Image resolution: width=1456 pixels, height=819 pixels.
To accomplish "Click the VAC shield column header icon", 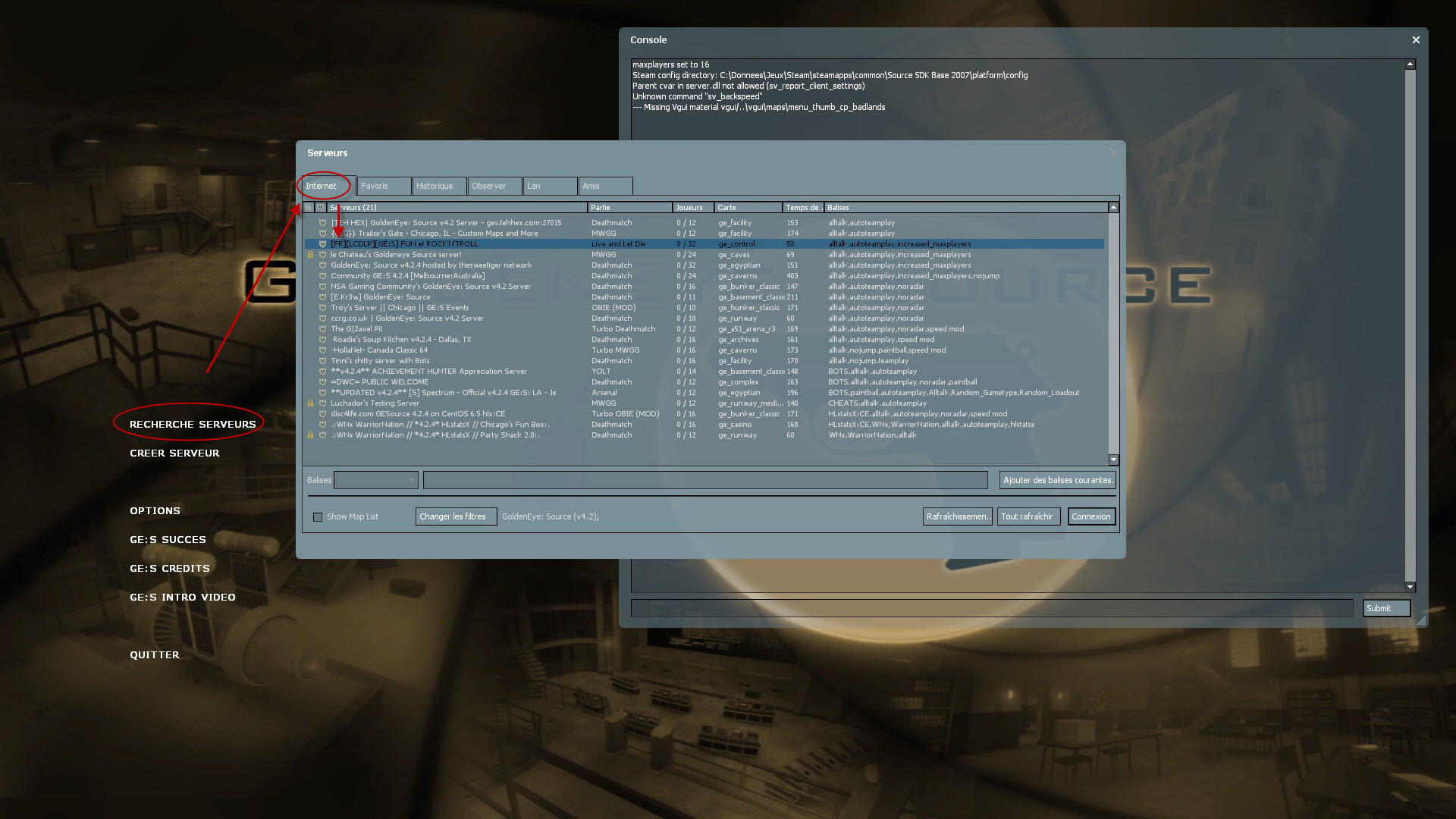I will (x=321, y=207).
